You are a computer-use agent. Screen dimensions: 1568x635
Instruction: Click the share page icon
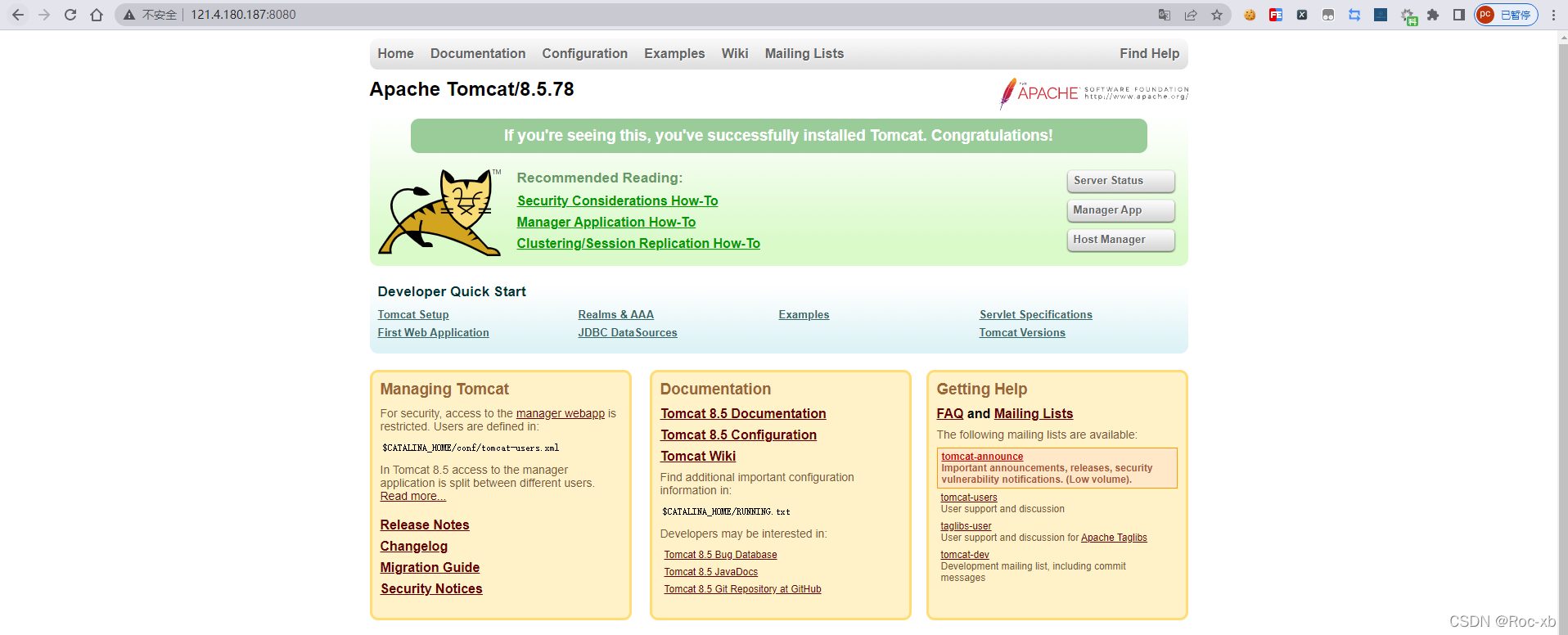pyautogui.click(x=1191, y=15)
